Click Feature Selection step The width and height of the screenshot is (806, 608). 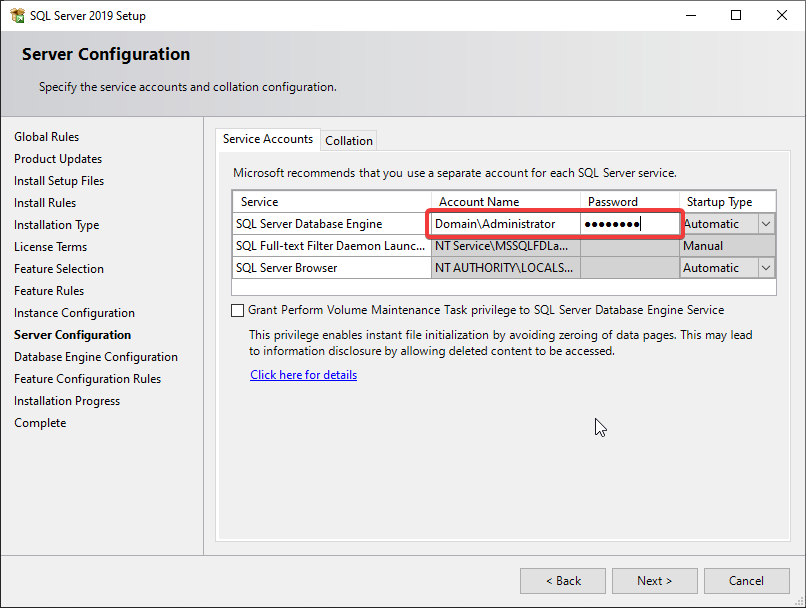pos(59,269)
